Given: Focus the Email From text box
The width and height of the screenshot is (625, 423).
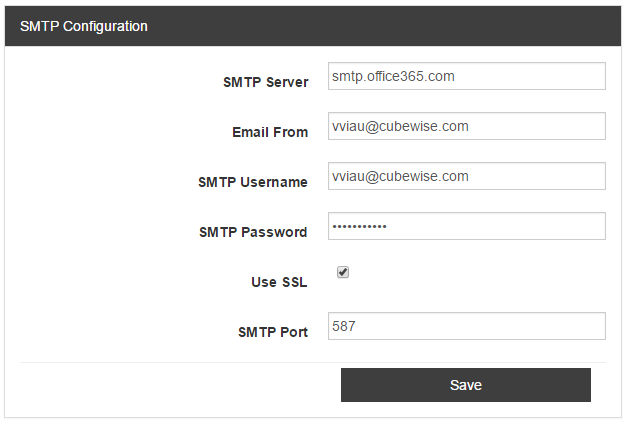Looking at the screenshot, I should 467,126.
